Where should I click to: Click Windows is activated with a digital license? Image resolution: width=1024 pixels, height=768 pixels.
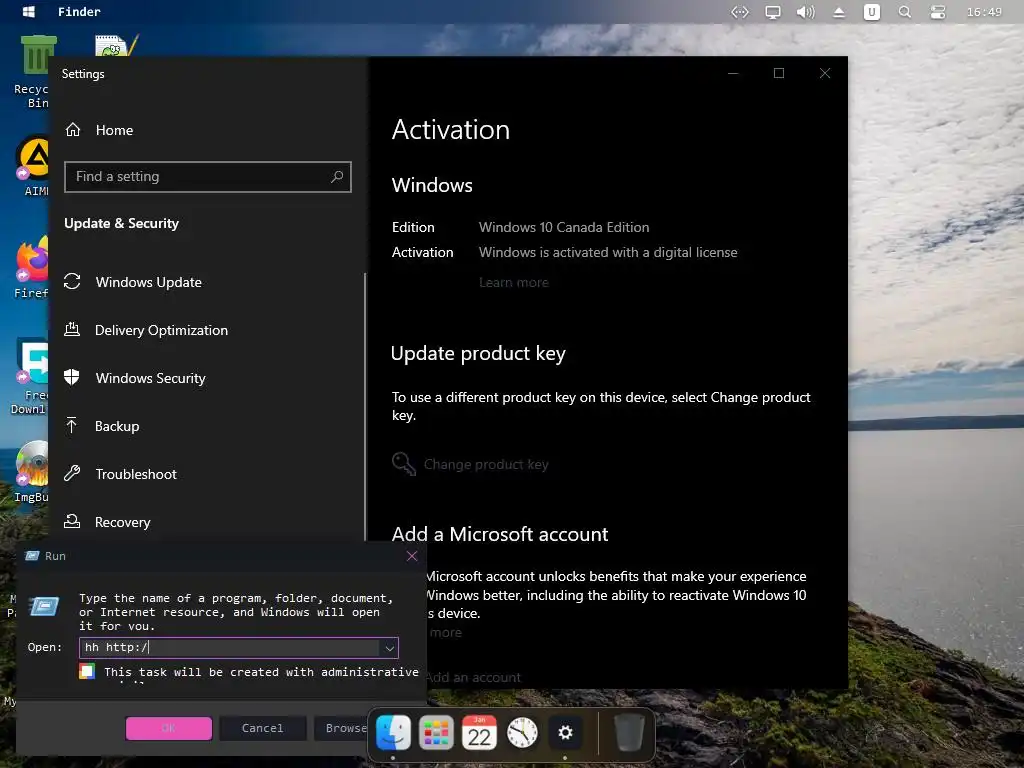pos(608,252)
